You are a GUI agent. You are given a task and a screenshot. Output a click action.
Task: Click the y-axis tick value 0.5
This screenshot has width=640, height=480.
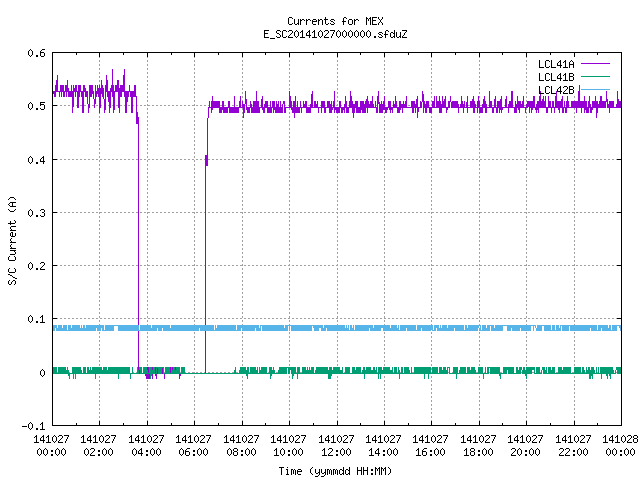coord(36,106)
